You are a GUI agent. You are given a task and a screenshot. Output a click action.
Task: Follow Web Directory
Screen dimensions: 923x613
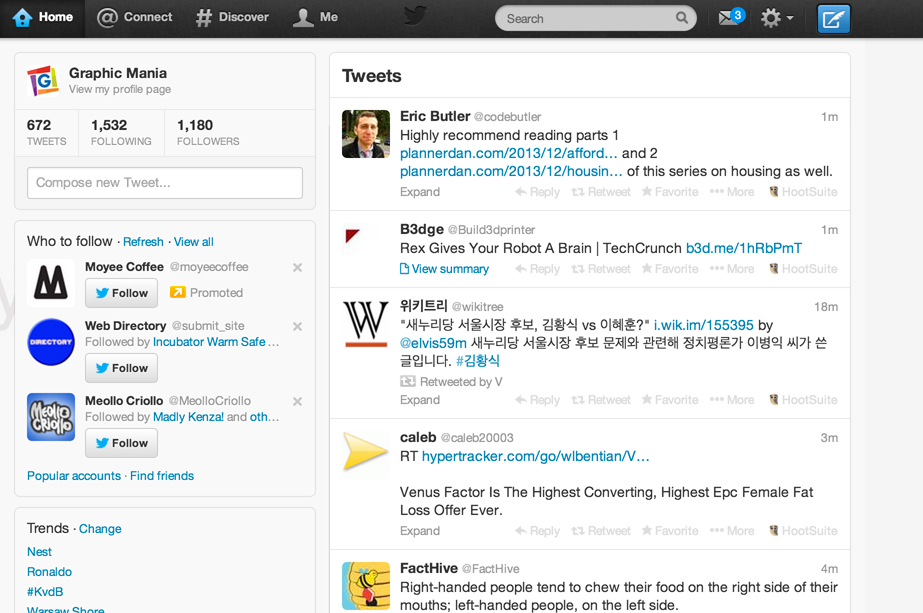point(121,368)
